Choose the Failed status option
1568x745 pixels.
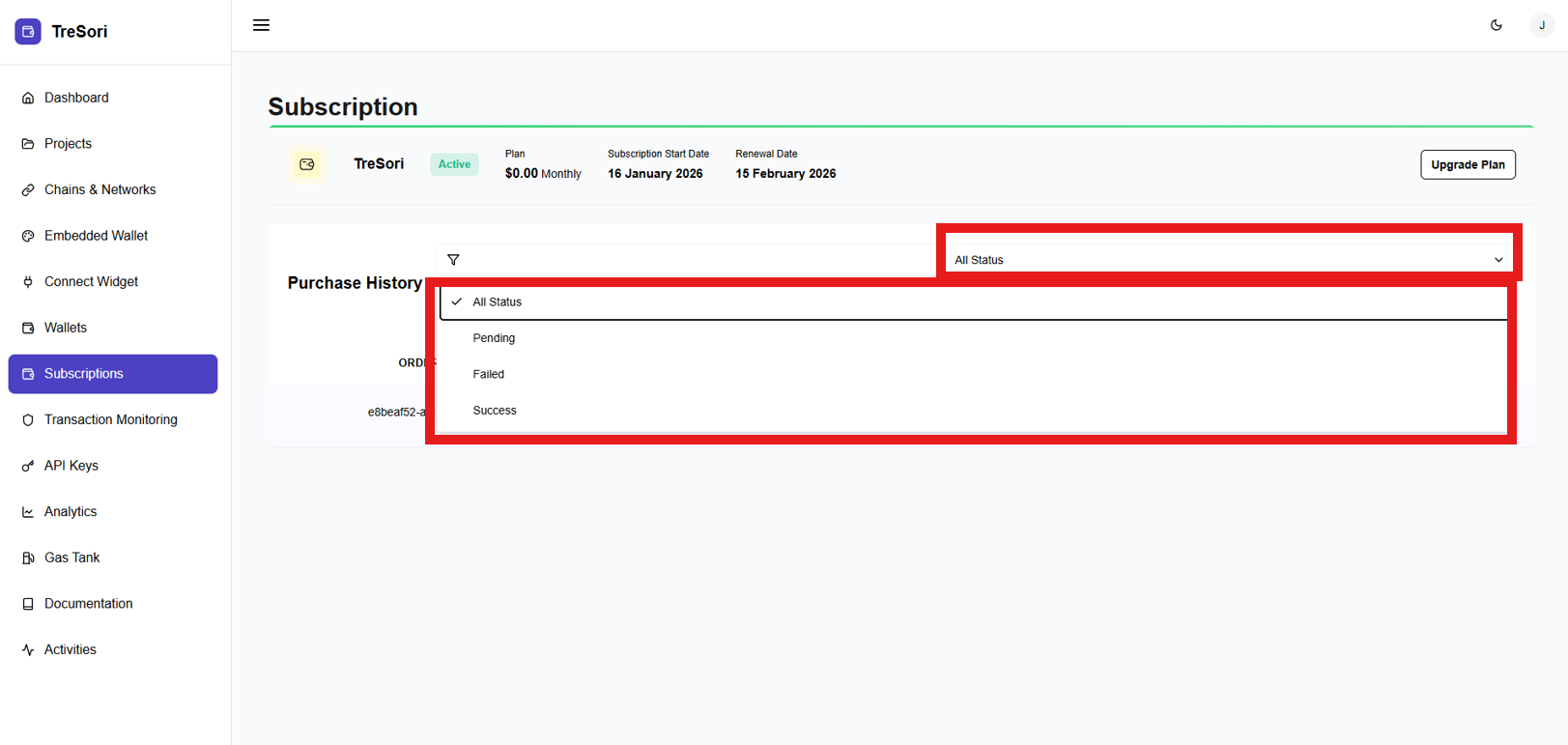488,374
